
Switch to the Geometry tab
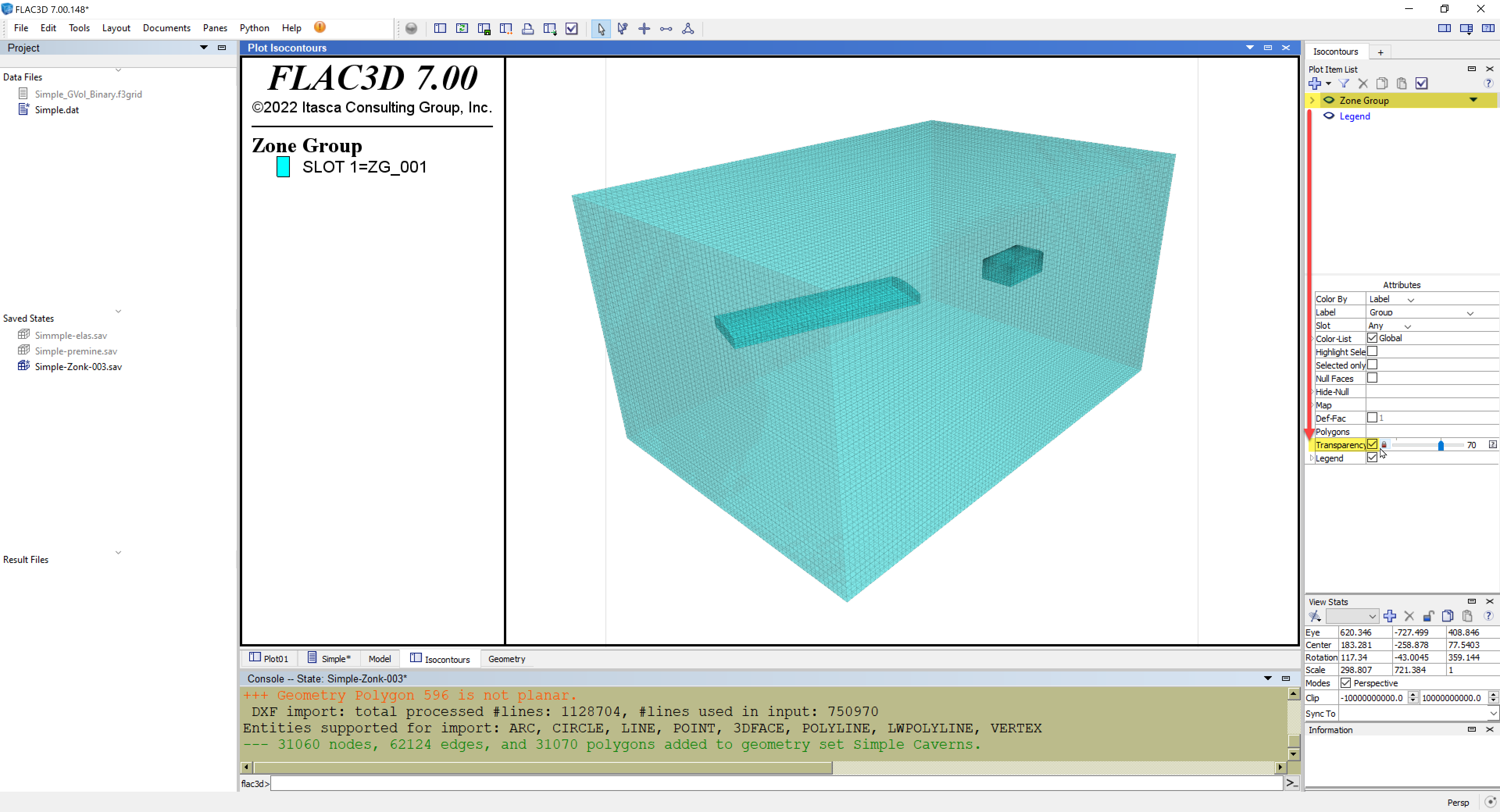point(507,659)
